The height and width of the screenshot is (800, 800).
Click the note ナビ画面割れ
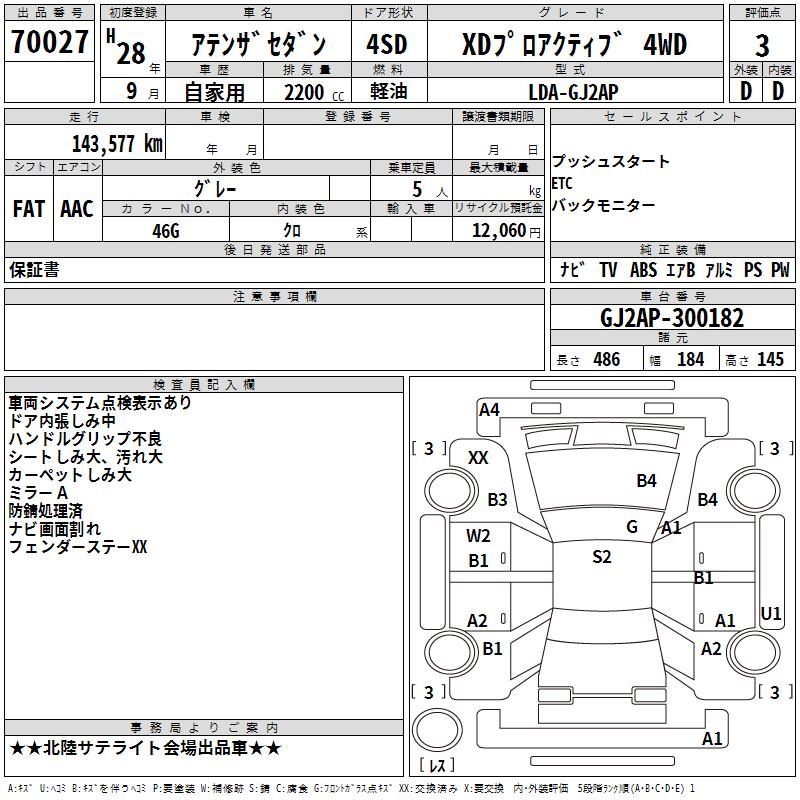pos(55,529)
